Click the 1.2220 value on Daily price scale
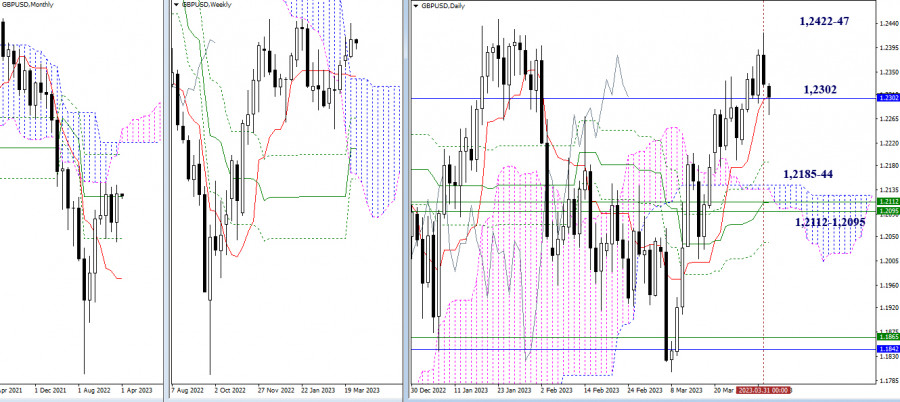 (x=887, y=142)
